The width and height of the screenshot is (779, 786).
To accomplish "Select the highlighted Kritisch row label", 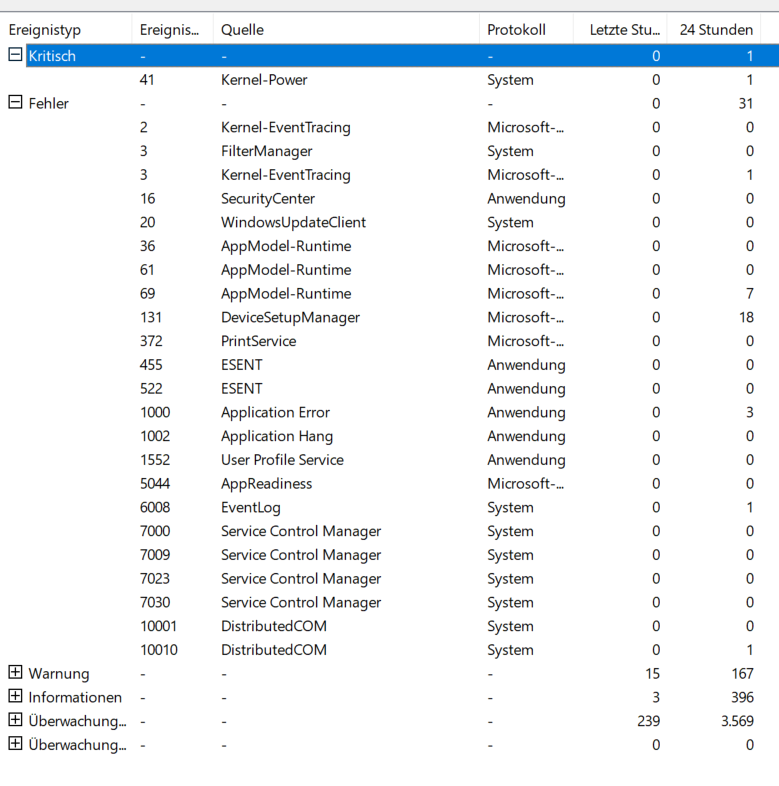I will pyautogui.click(x=52, y=56).
